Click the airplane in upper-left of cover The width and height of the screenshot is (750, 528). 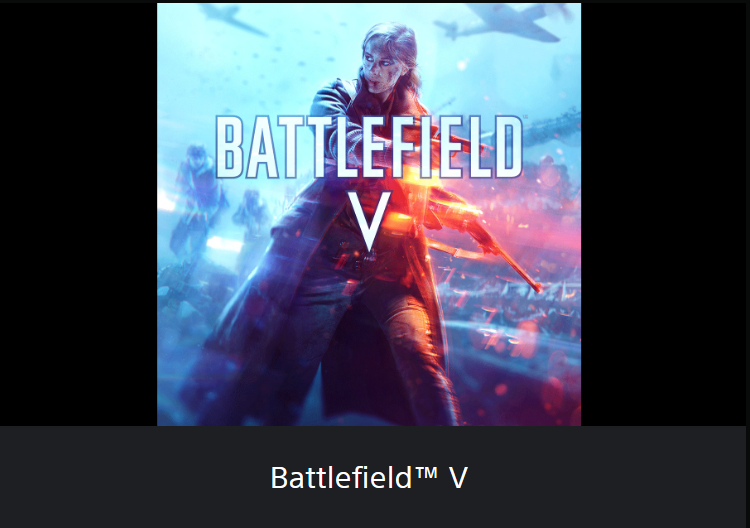point(233,20)
